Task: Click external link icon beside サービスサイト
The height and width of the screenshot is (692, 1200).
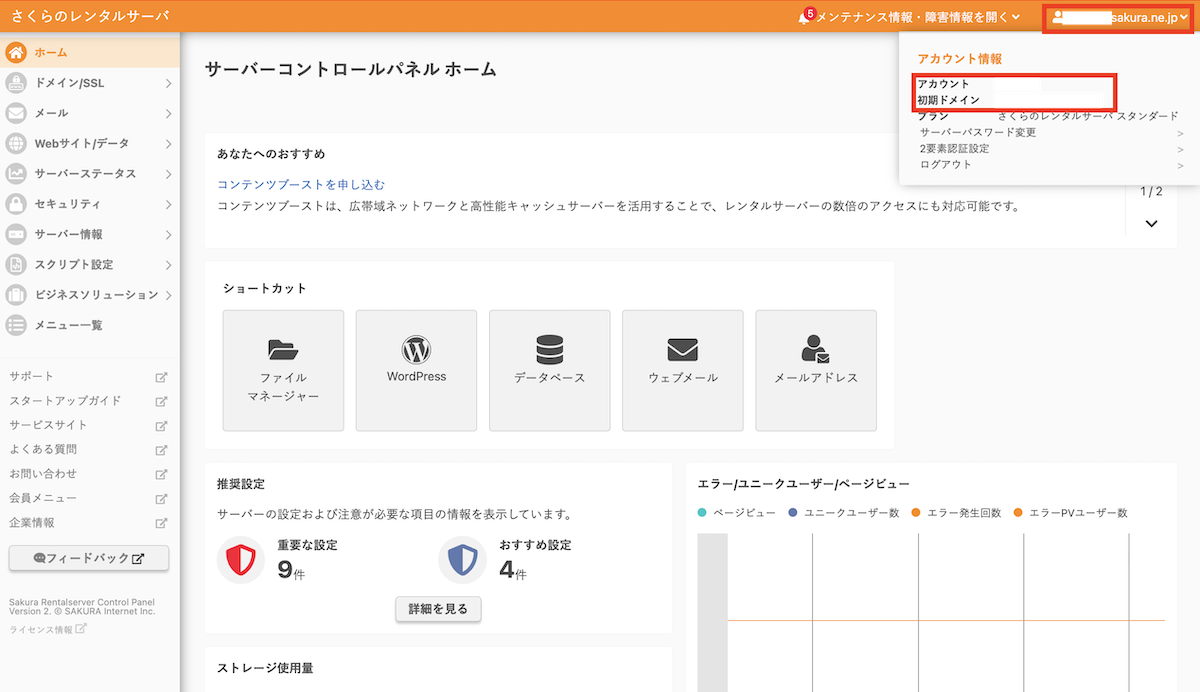Action: 161,425
